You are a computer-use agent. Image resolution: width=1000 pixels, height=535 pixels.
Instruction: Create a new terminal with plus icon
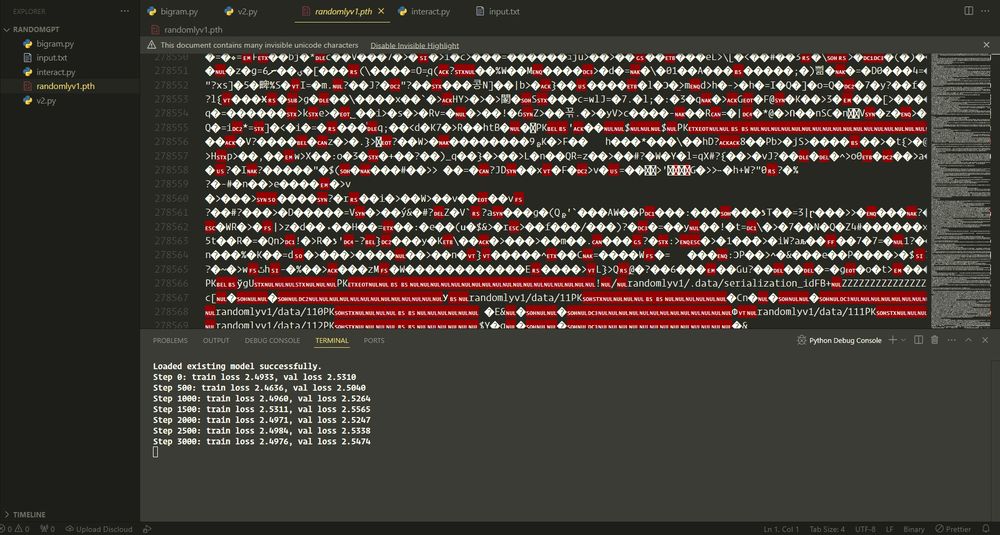tap(893, 341)
